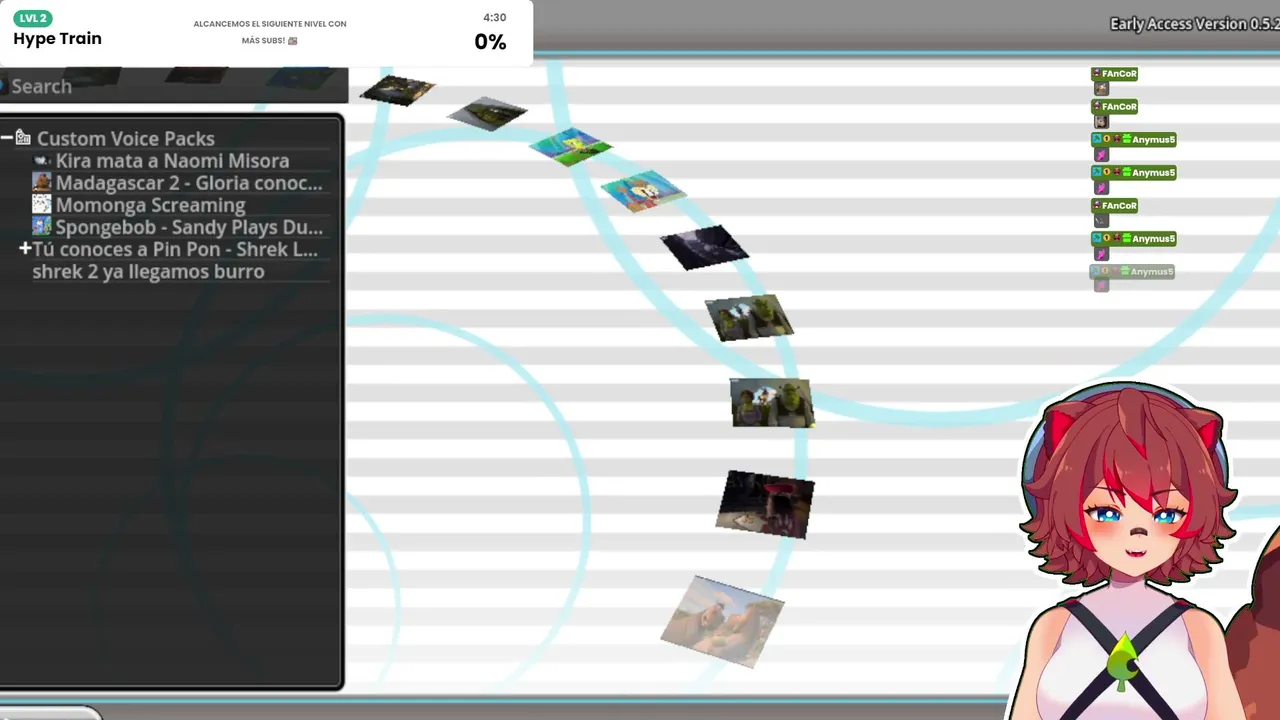1280x720 pixels.
Task: Click the SpongeBob thumbnail with green background
Action: [570, 146]
